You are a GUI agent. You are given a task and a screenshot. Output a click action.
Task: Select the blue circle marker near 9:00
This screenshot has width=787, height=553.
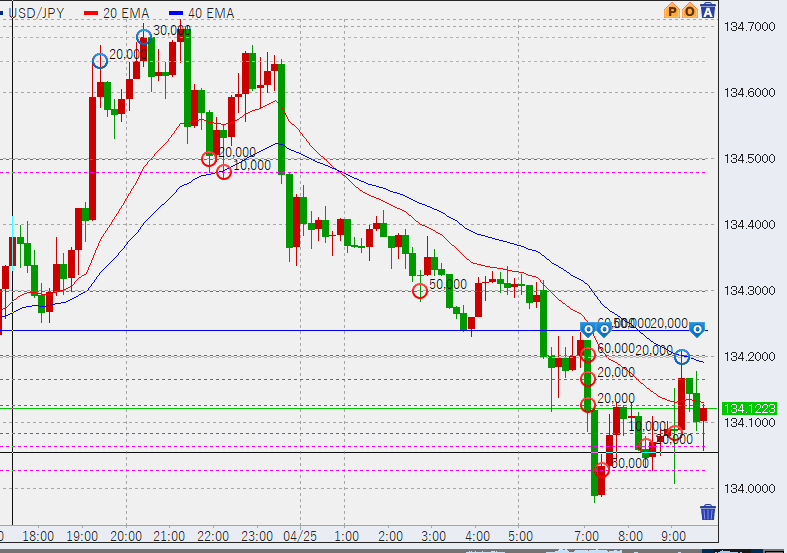pyautogui.click(x=682, y=357)
